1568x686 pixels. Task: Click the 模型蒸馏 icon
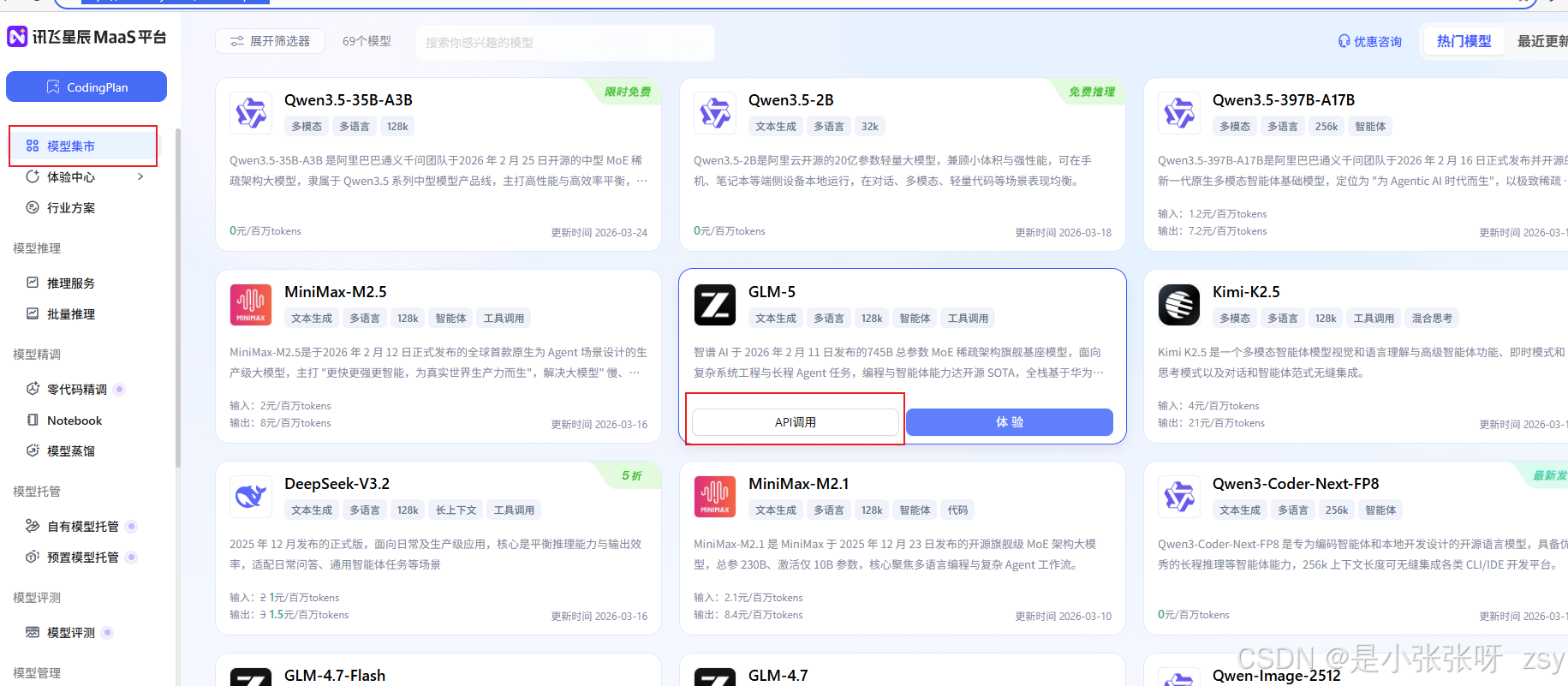click(x=33, y=450)
